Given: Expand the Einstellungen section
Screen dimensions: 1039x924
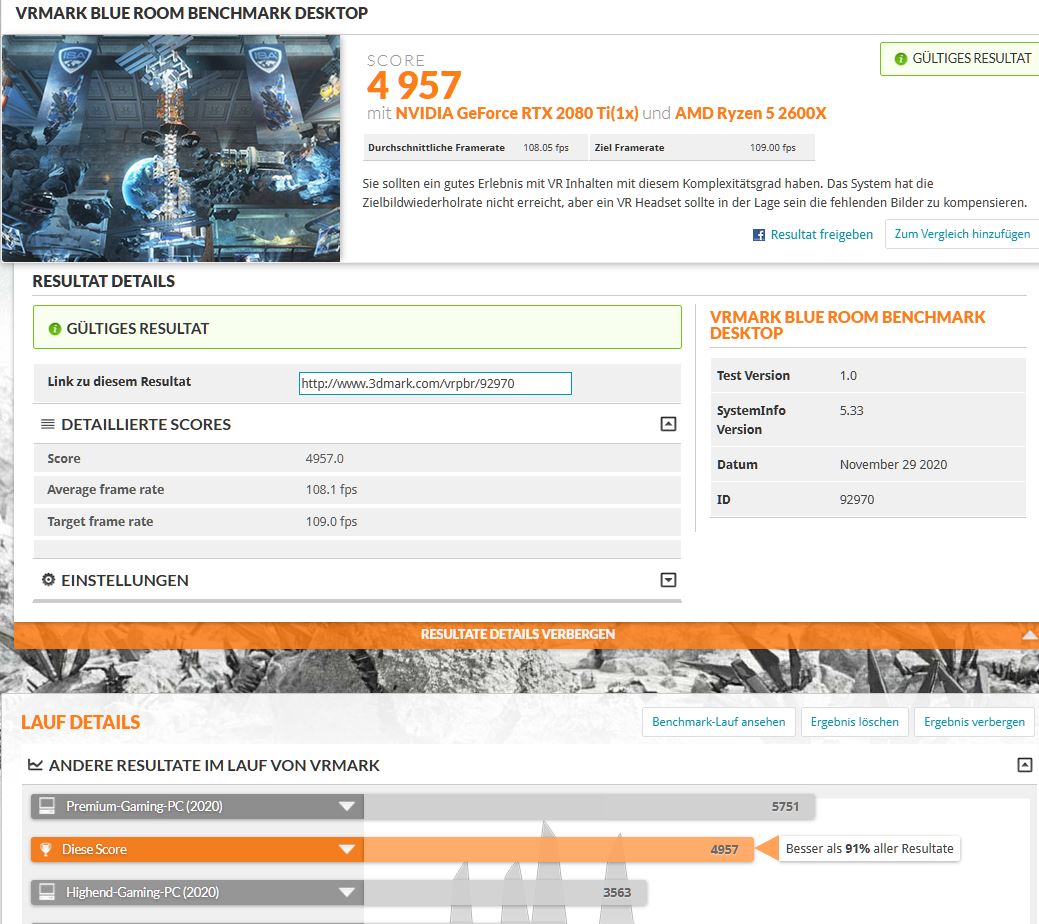Looking at the screenshot, I should tap(669, 580).
